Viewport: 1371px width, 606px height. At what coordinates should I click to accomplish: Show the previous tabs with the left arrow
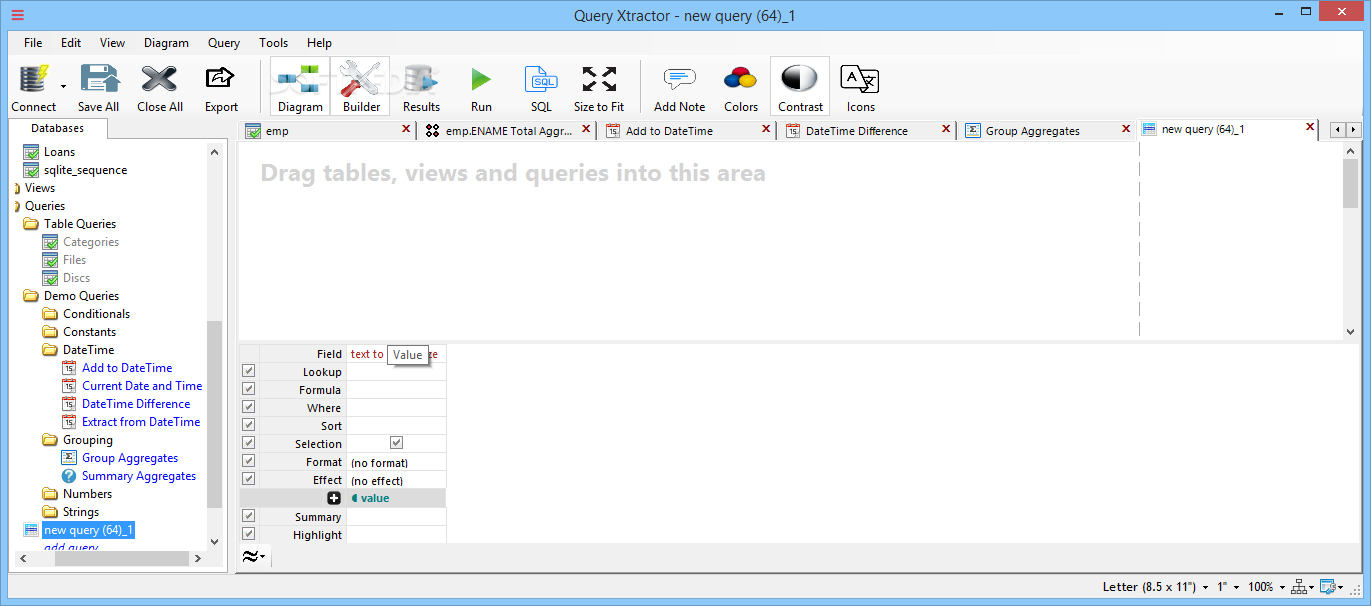click(x=1338, y=130)
